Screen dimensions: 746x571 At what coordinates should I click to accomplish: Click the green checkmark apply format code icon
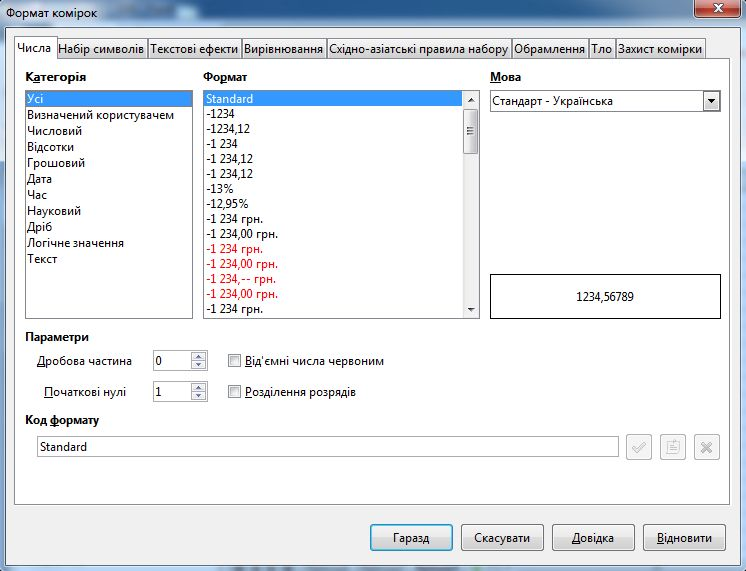[x=639, y=447]
